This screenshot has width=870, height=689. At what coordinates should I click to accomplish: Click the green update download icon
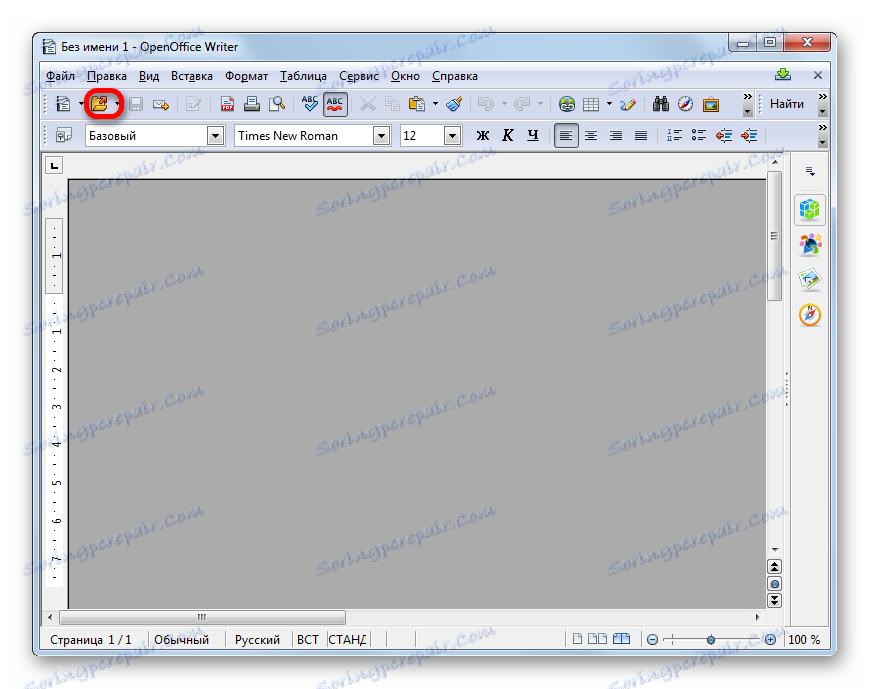[x=783, y=74]
